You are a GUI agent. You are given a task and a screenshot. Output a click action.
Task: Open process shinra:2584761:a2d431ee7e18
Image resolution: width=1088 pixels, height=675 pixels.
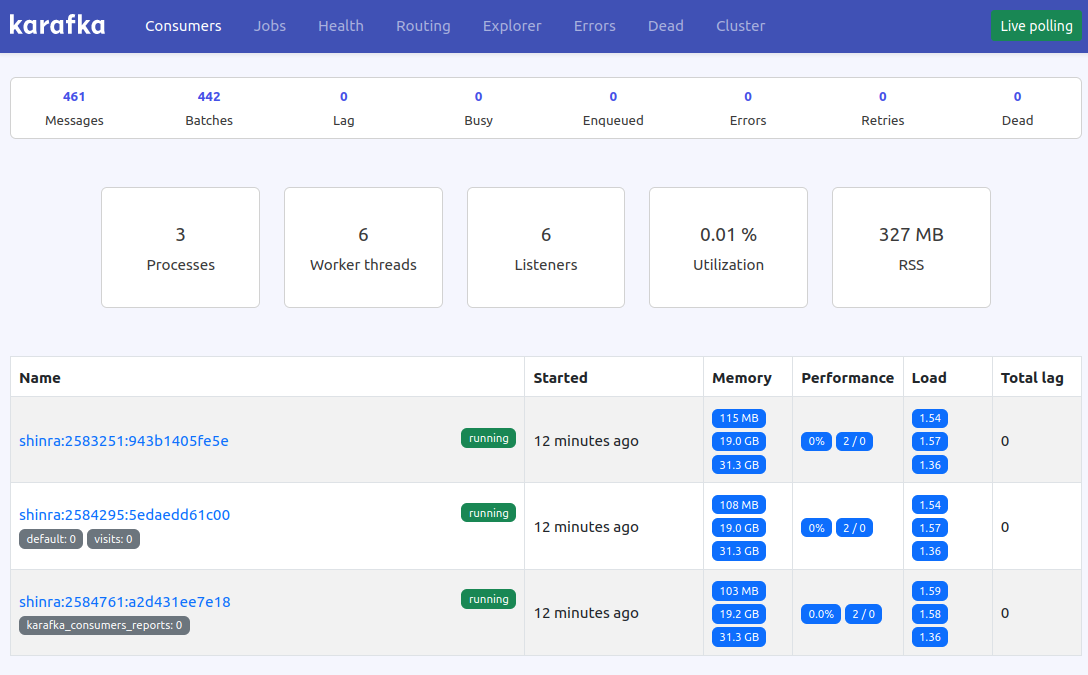click(x=125, y=601)
